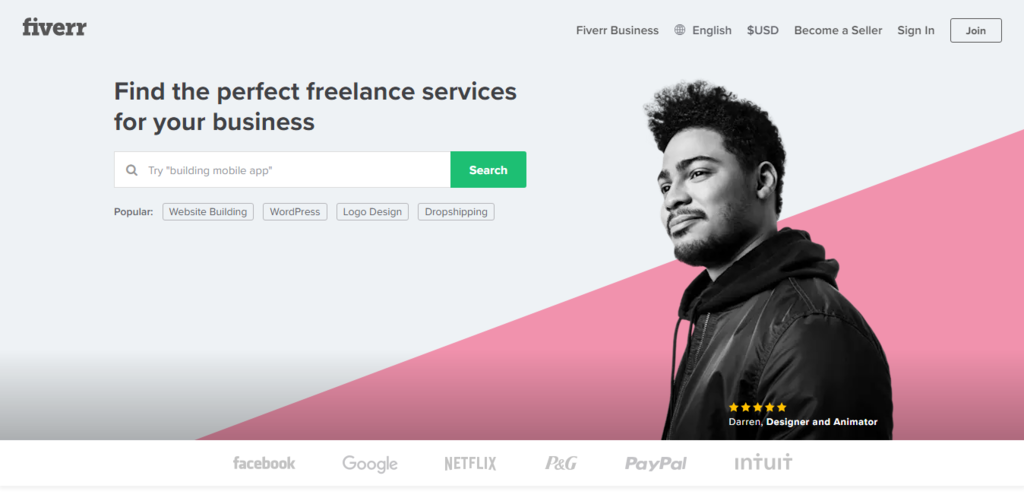The image size is (1024, 501).
Task: Click the green Search button
Action: [x=488, y=170]
